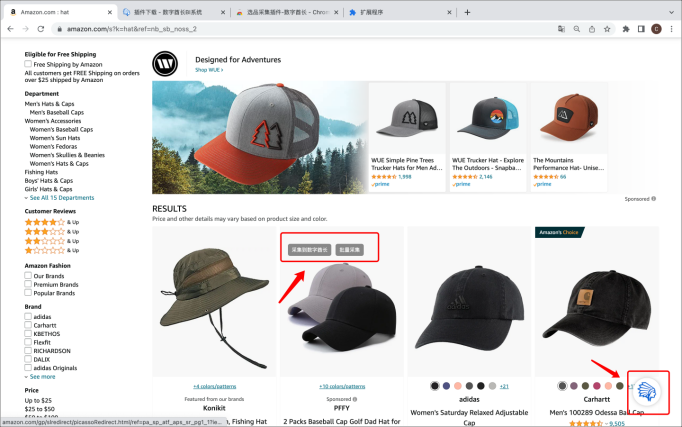
Task: Show +10 colors/patterns for PFFY caps
Action: click(x=342, y=386)
